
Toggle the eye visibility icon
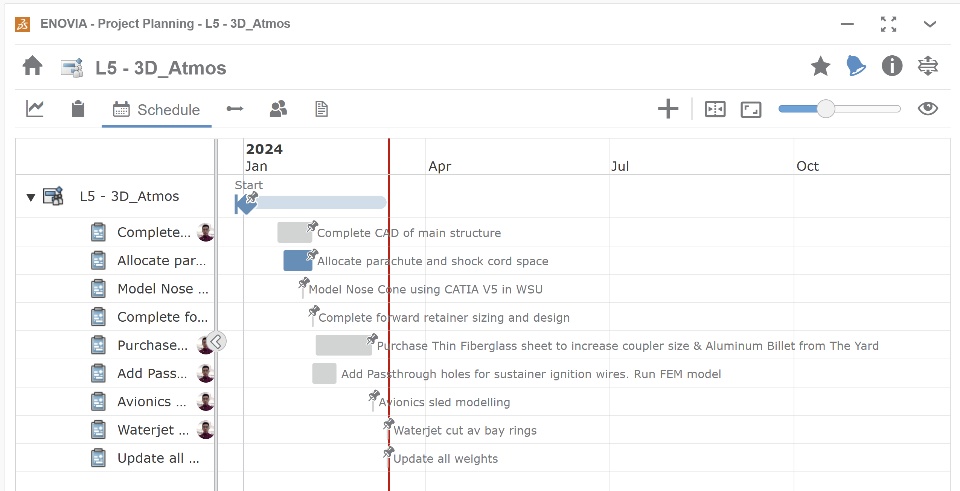(928, 109)
